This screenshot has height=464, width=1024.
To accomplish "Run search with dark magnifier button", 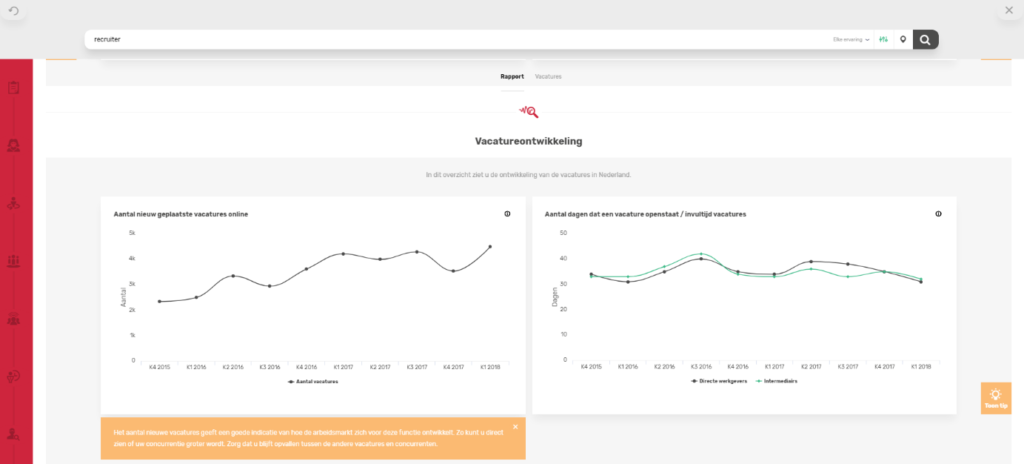I will 925,39.
